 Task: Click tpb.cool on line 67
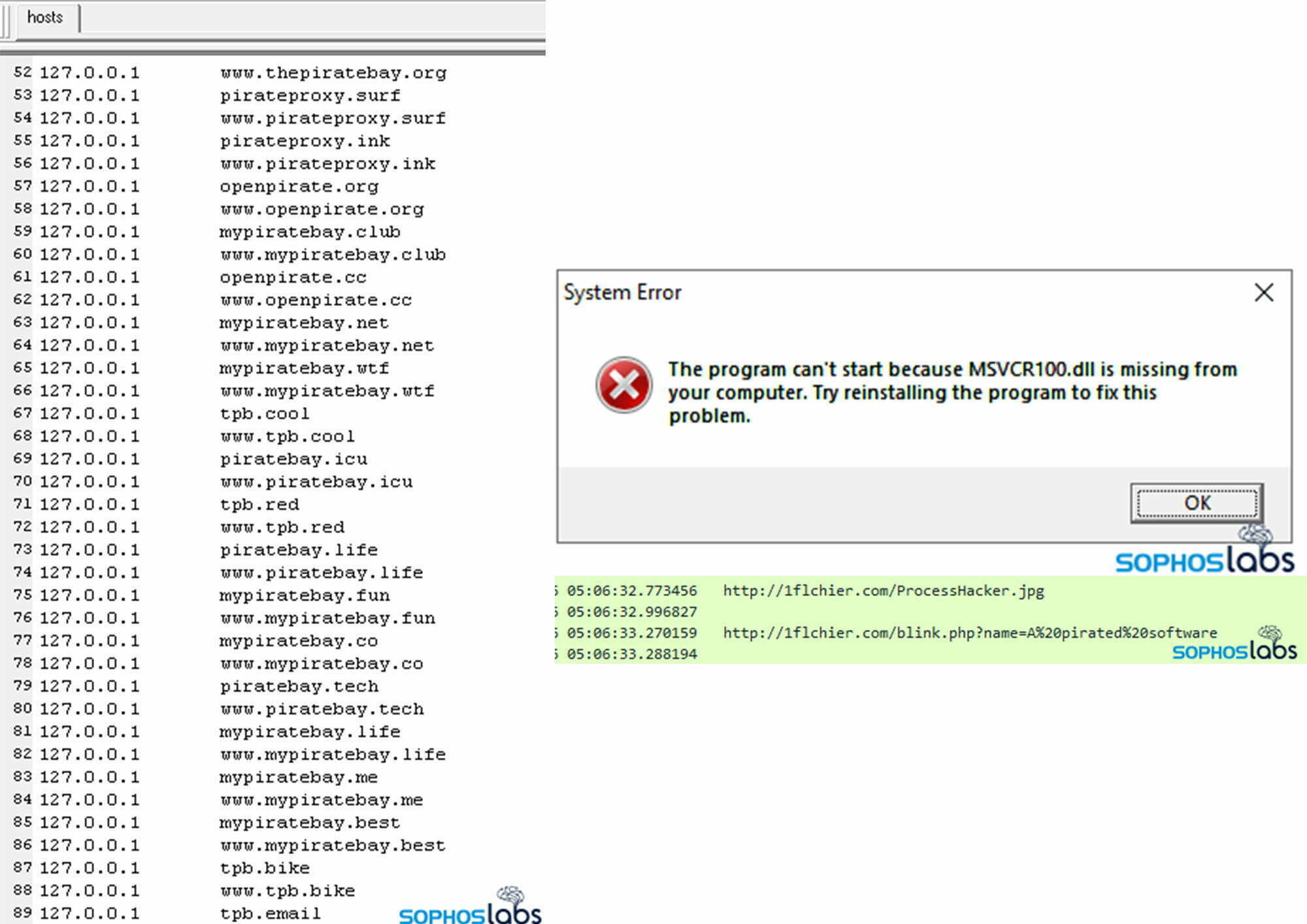[x=265, y=414]
